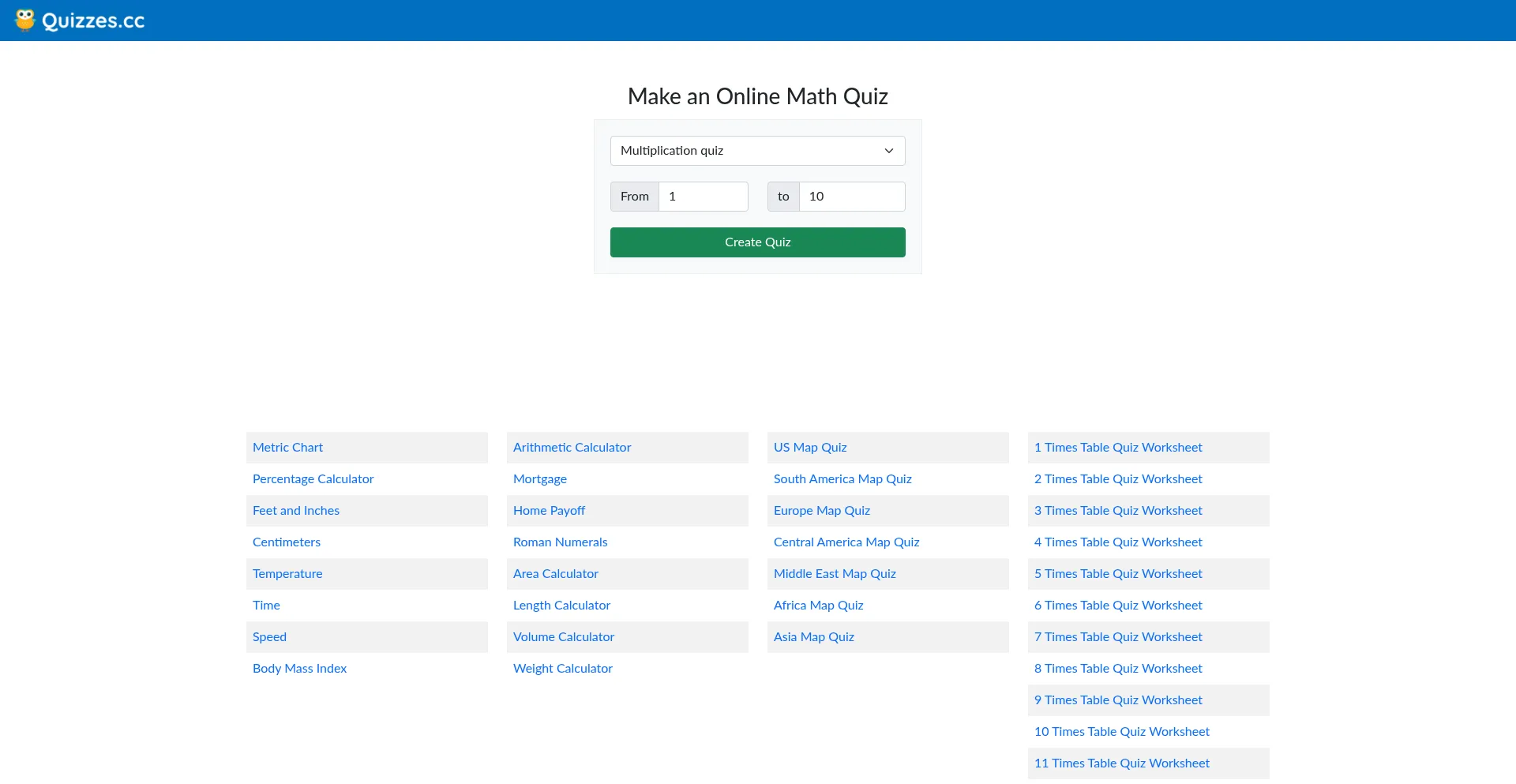Open the Feet and Inches converter link

[x=296, y=511]
